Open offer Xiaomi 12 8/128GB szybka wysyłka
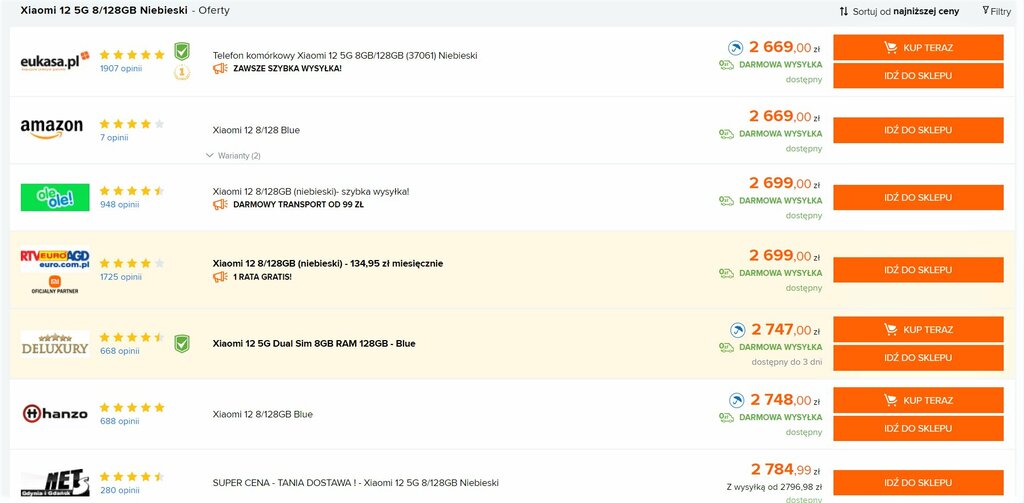The image size is (1024, 503). point(311,191)
